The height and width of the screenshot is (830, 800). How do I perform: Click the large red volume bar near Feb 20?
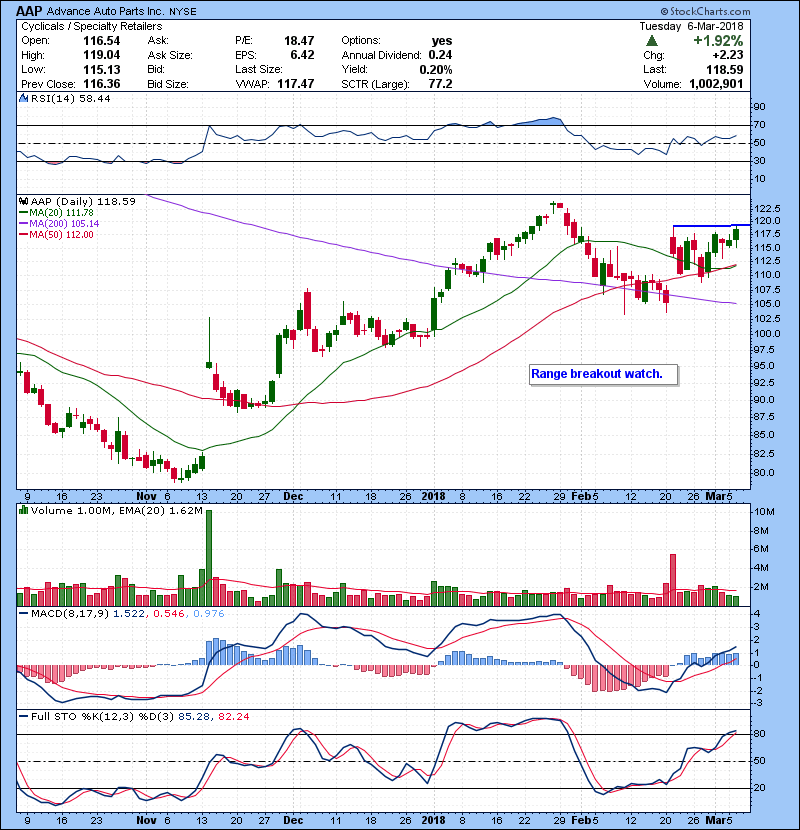673,580
